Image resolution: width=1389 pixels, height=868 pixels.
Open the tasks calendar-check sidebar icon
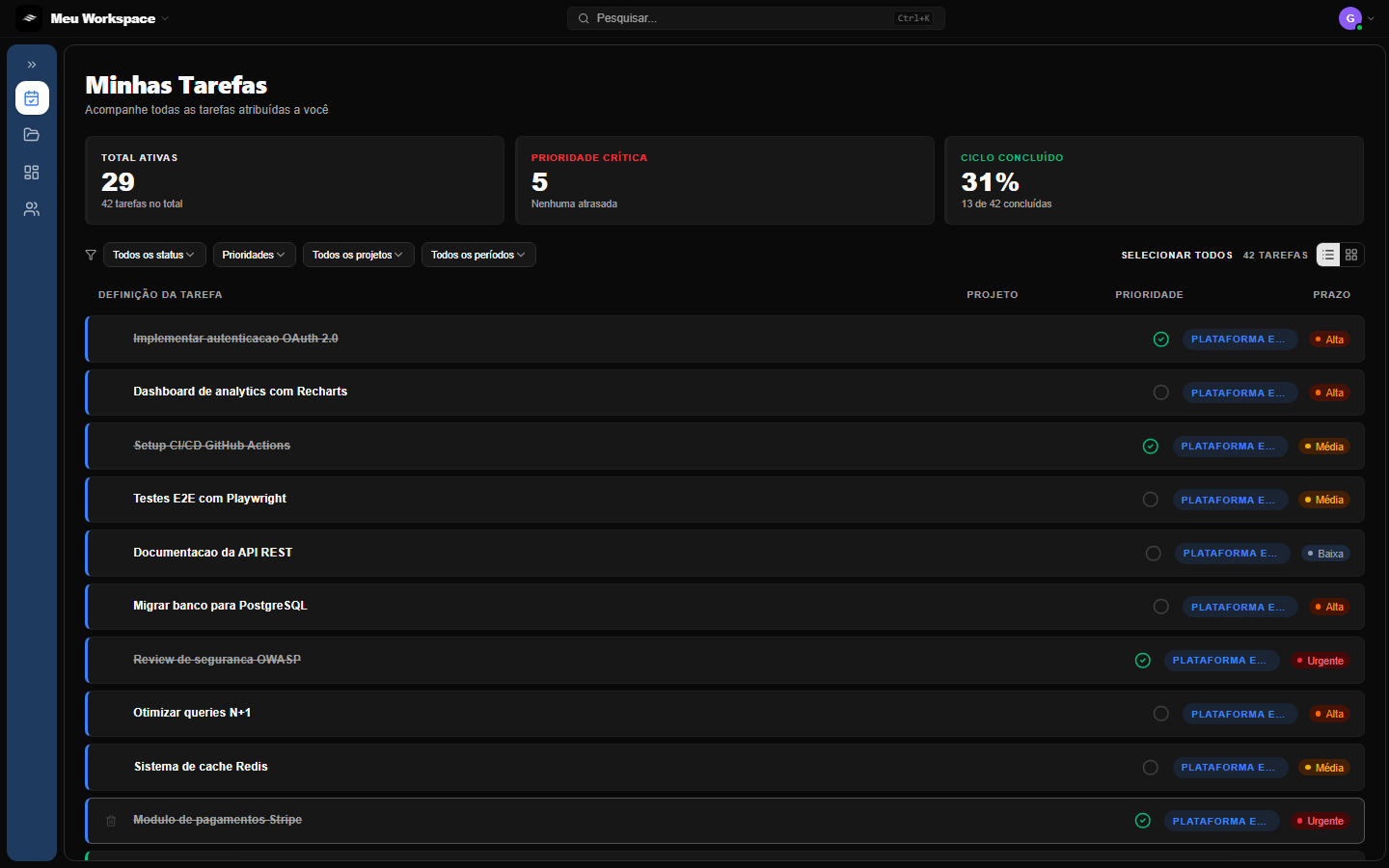pyautogui.click(x=32, y=98)
